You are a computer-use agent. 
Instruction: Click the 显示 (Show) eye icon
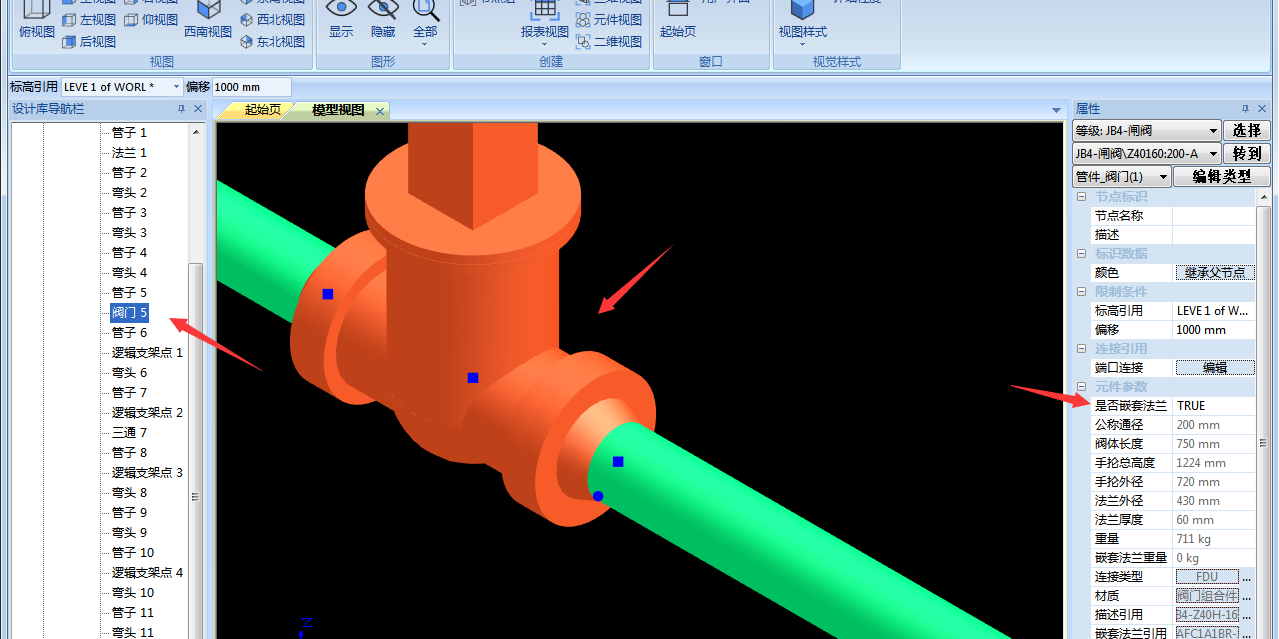[x=341, y=10]
